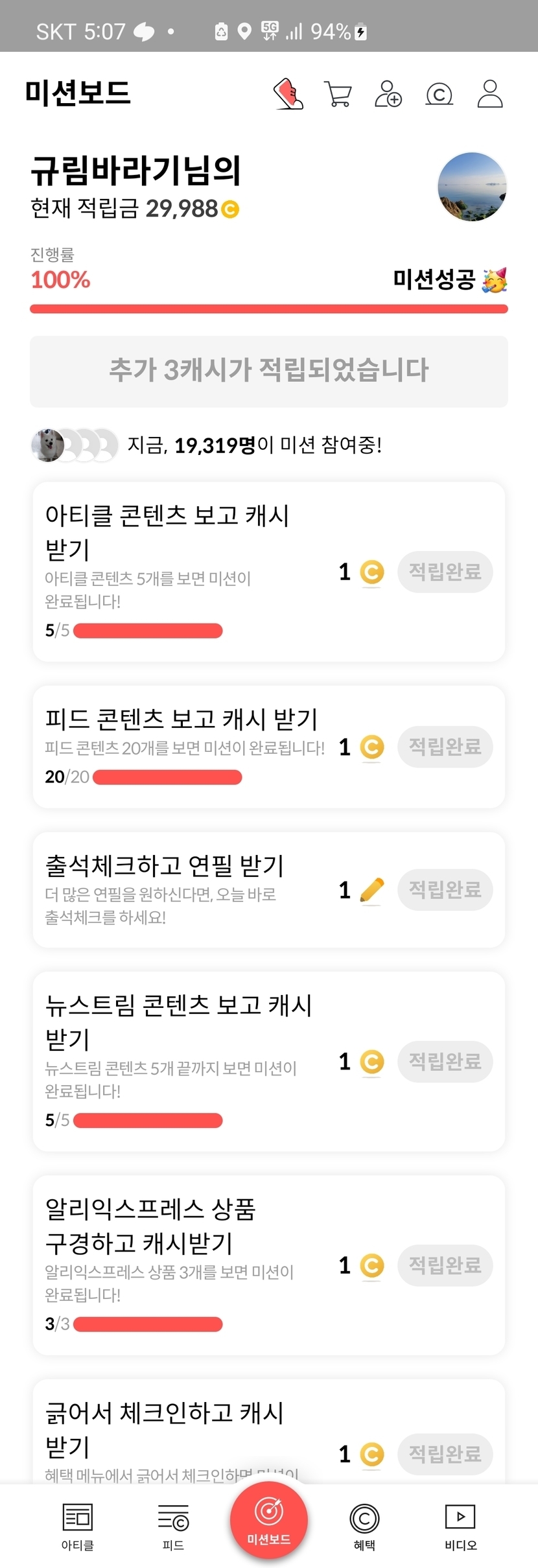Click the overall mission progress bar
This screenshot has height=1568, width=538.
pyautogui.click(x=269, y=309)
